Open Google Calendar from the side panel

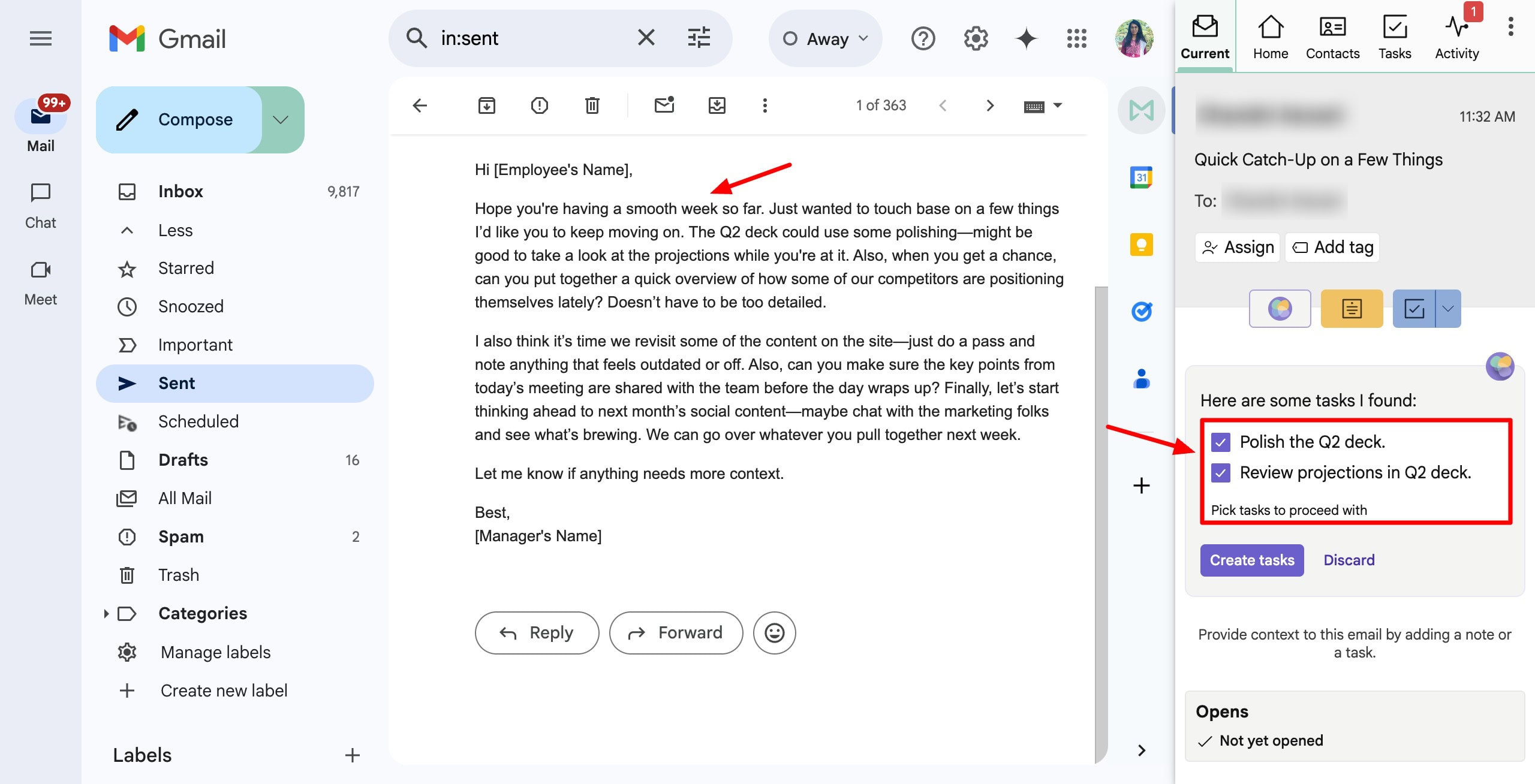click(x=1141, y=177)
